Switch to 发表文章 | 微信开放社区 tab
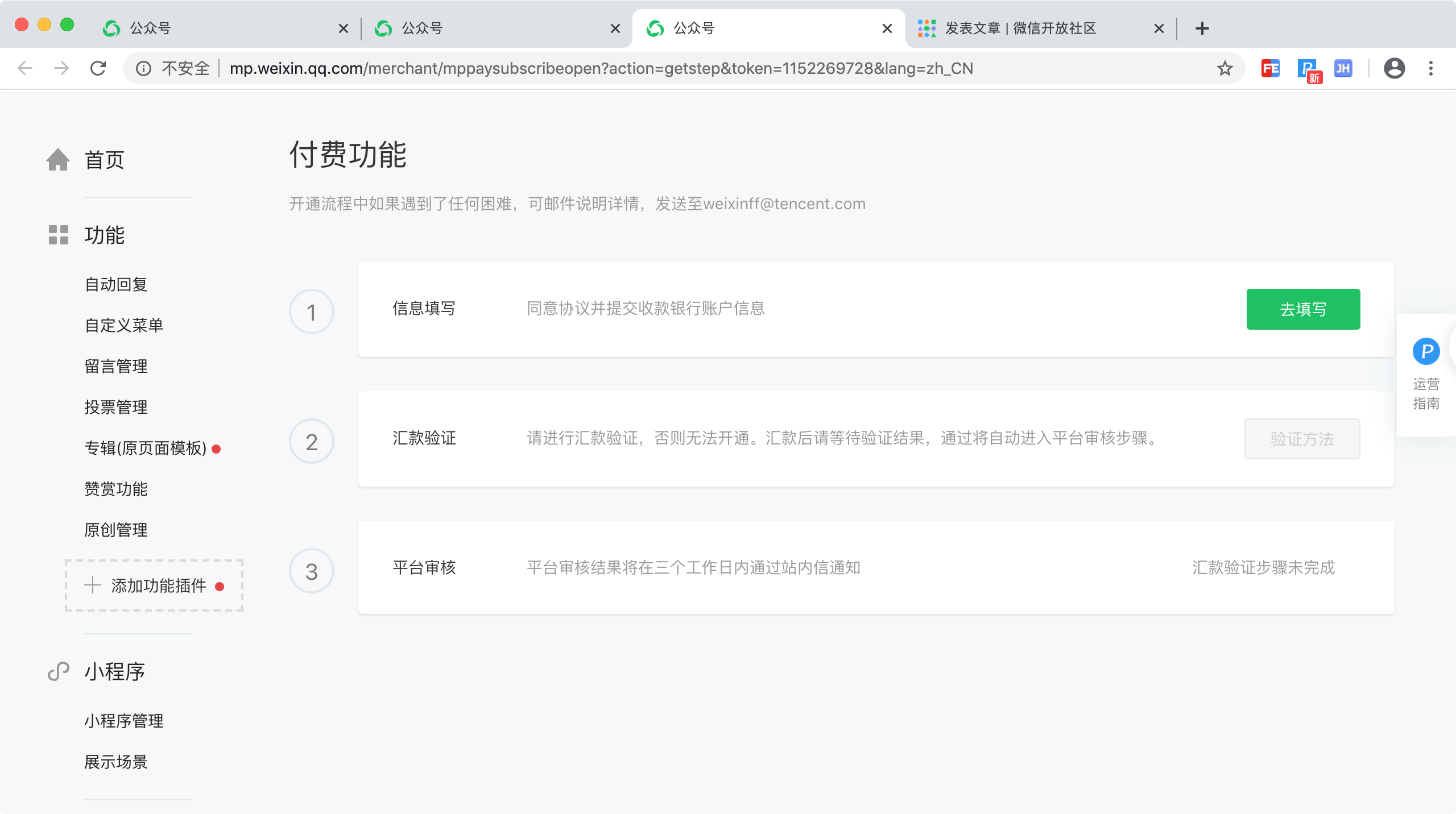Image resolution: width=1456 pixels, height=814 pixels. coord(1020,28)
